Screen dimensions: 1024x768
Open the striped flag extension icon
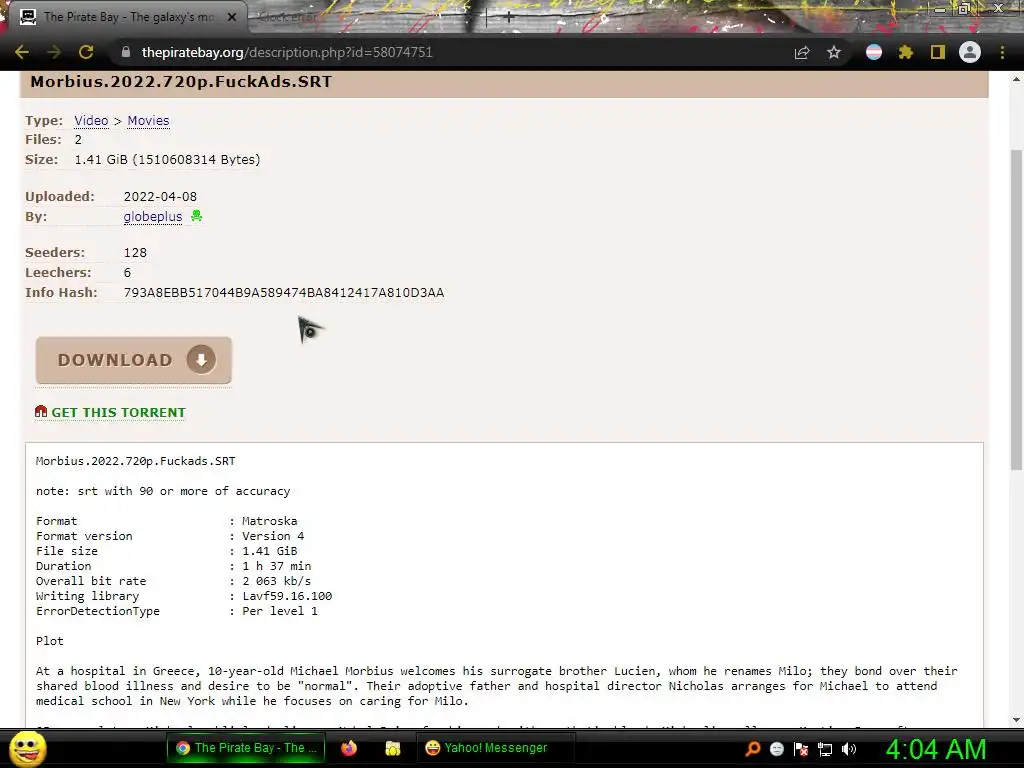874,52
